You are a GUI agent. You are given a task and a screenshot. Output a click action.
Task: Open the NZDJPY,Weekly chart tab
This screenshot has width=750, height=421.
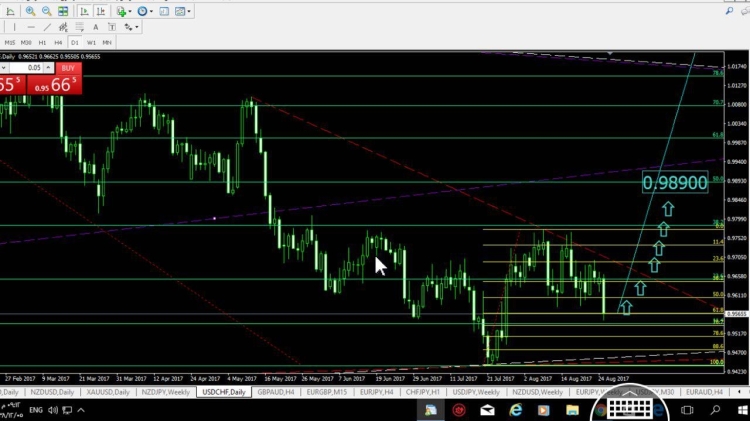pos(165,392)
